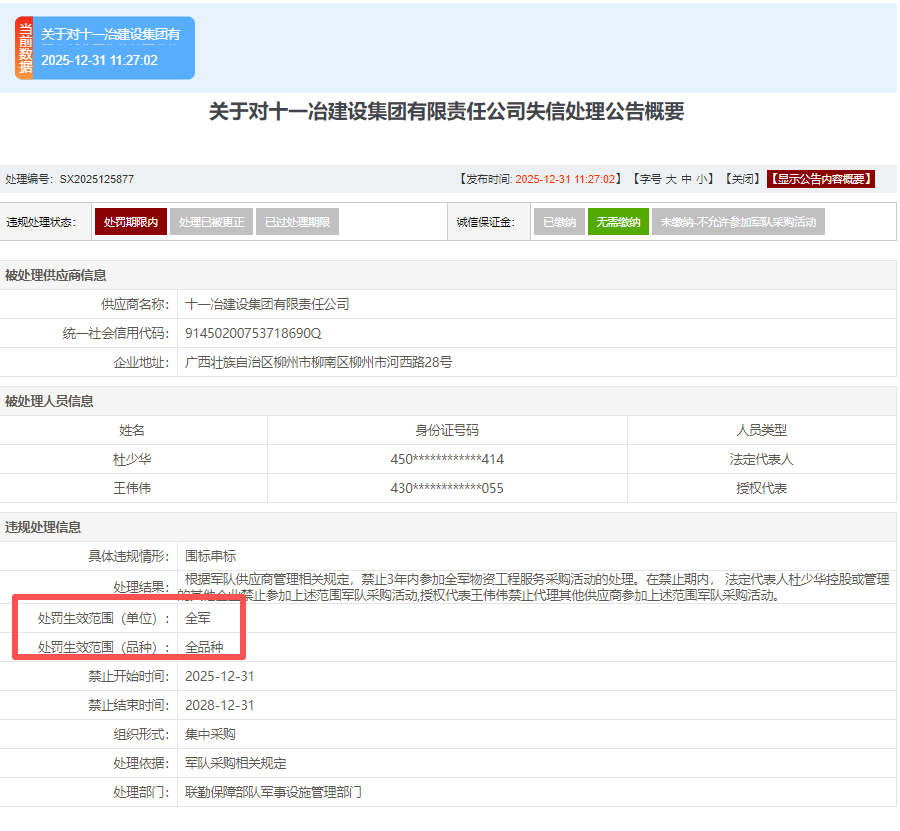Click the 关闭 link
Viewport: 900px width, 831px height.
point(740,179)
